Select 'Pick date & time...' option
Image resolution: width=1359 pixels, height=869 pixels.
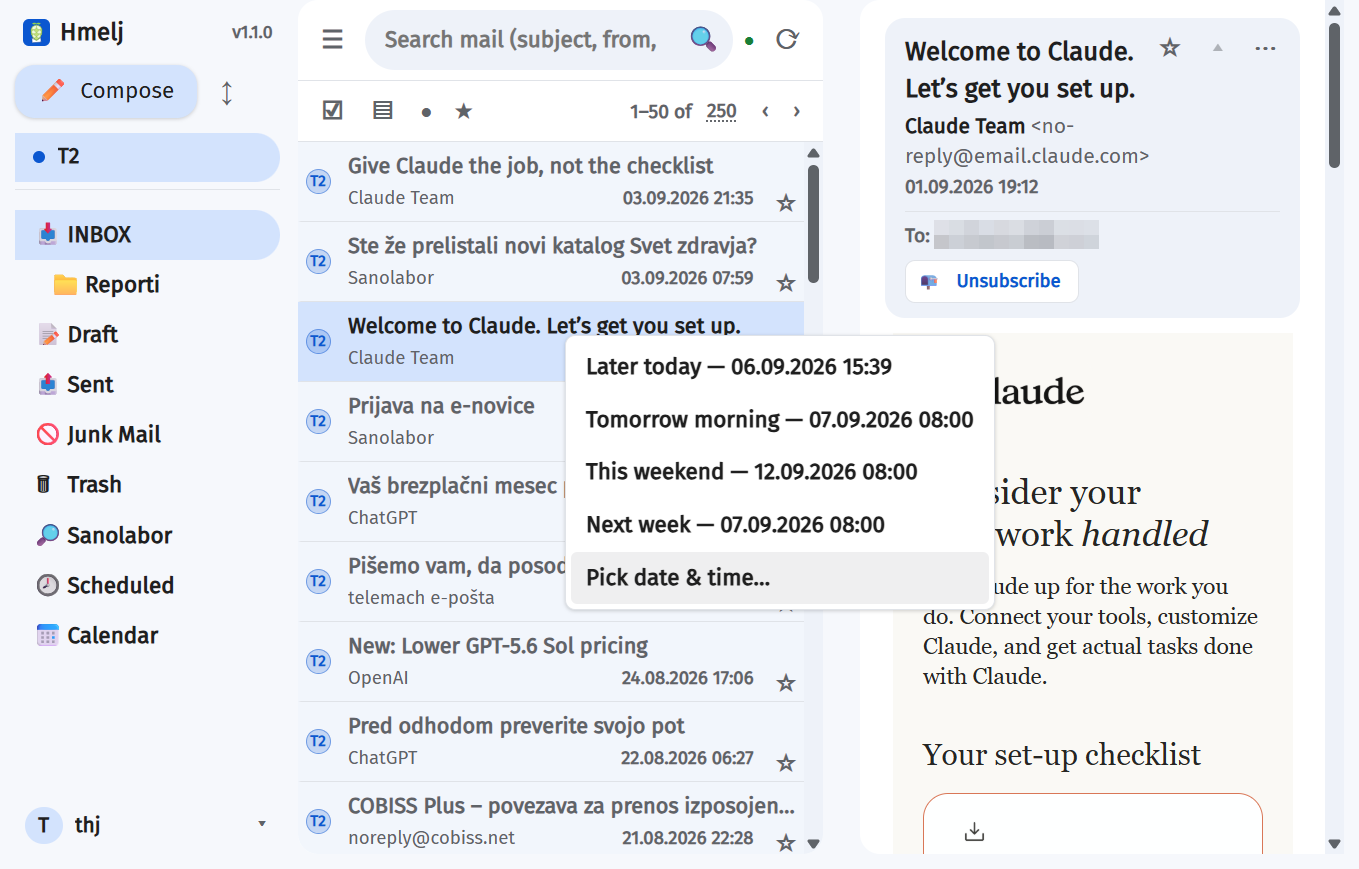779,578
